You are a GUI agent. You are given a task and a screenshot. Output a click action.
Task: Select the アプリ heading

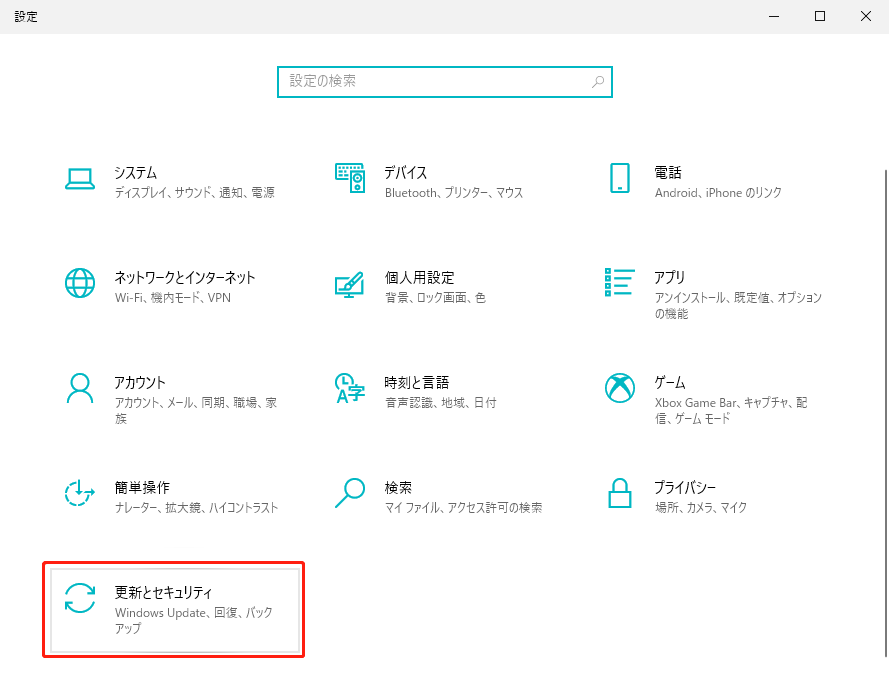coord(670,277)
